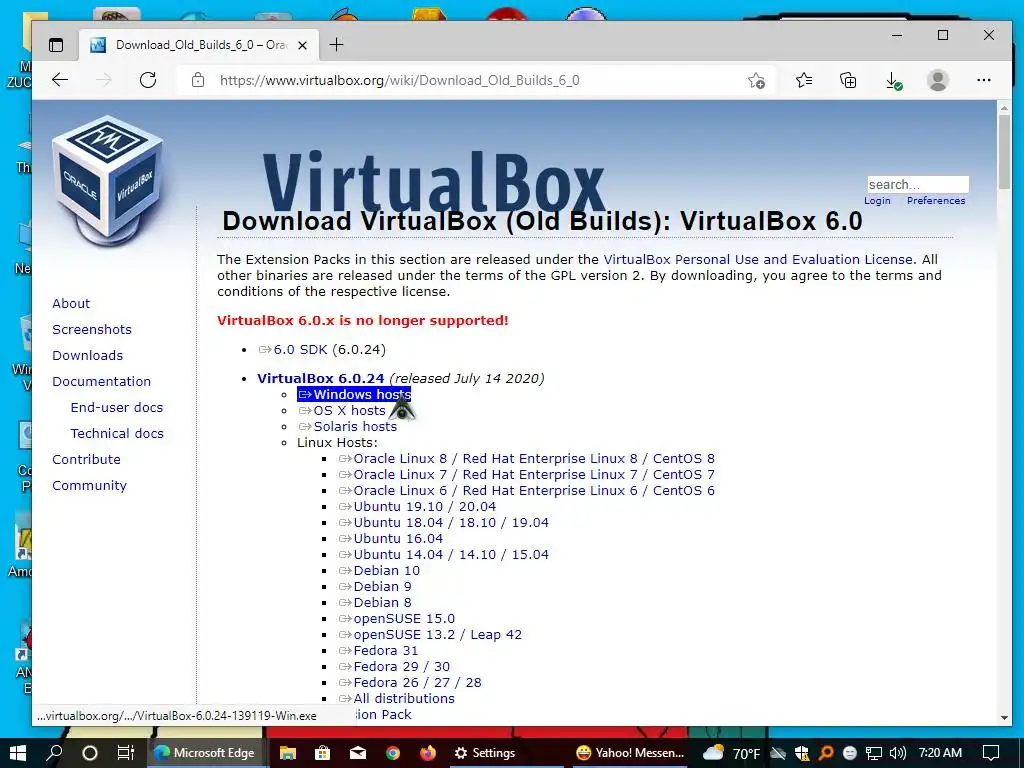The image size is (1024, 768).
Task: Open Microsoft Store taskbar icon
Action: point(323,753)
